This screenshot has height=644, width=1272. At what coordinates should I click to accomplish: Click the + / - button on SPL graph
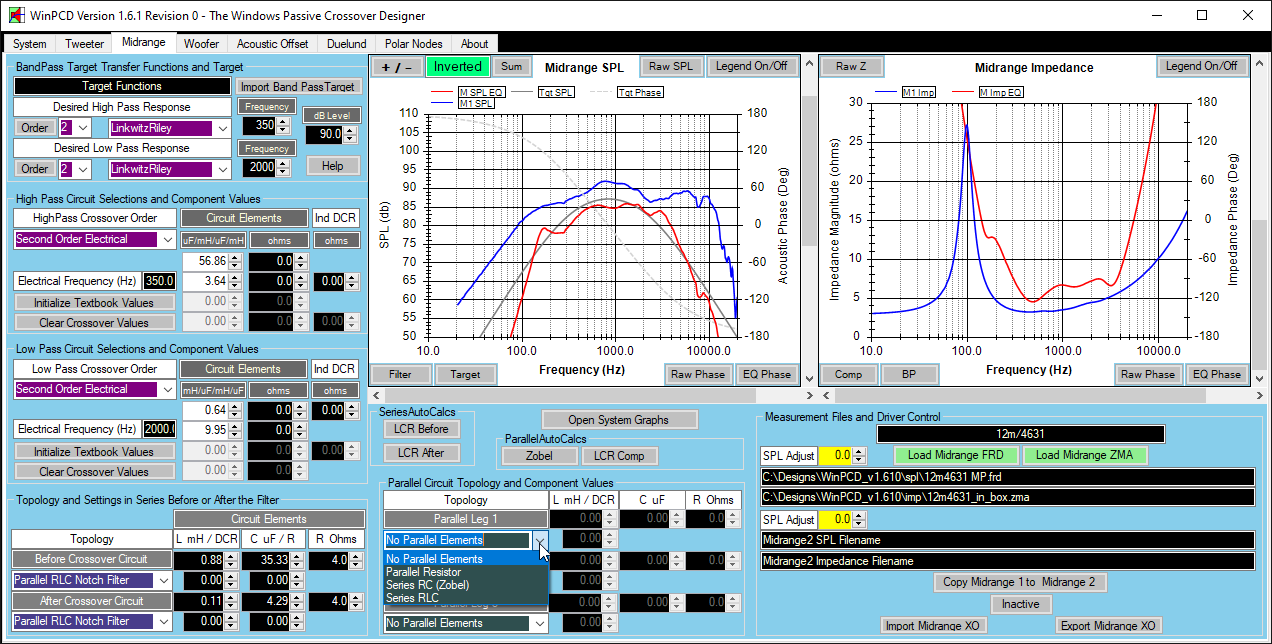pyautogui.click(x=395, y=67)
